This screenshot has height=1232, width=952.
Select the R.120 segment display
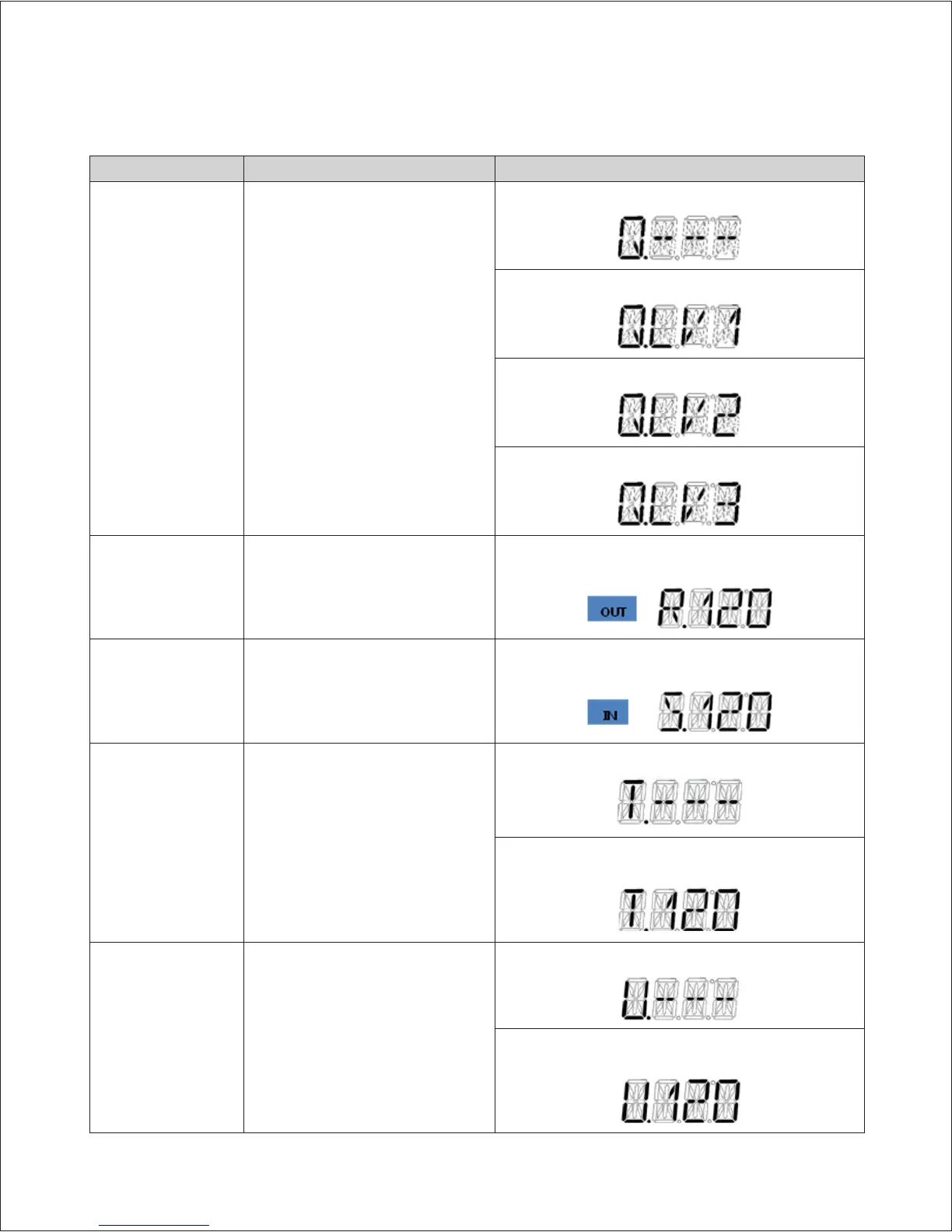(715, 608)
